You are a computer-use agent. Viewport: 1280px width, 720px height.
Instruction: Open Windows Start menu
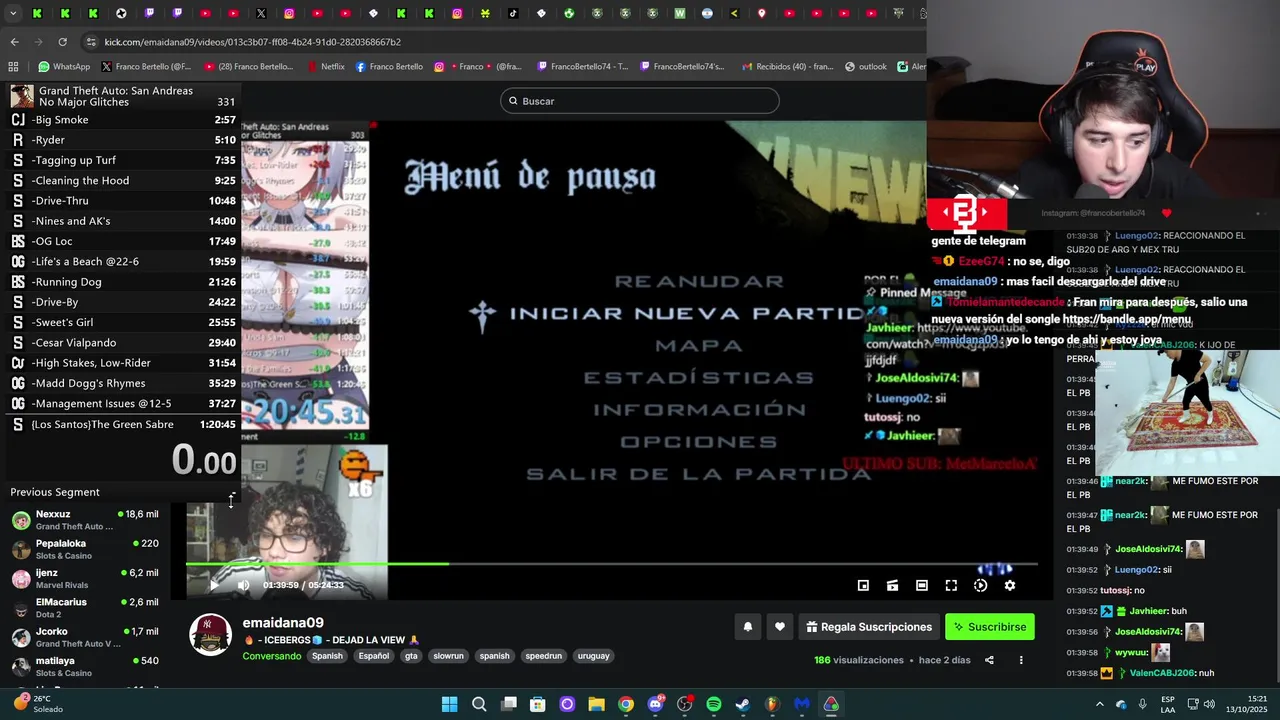click(x=450, y=704)
